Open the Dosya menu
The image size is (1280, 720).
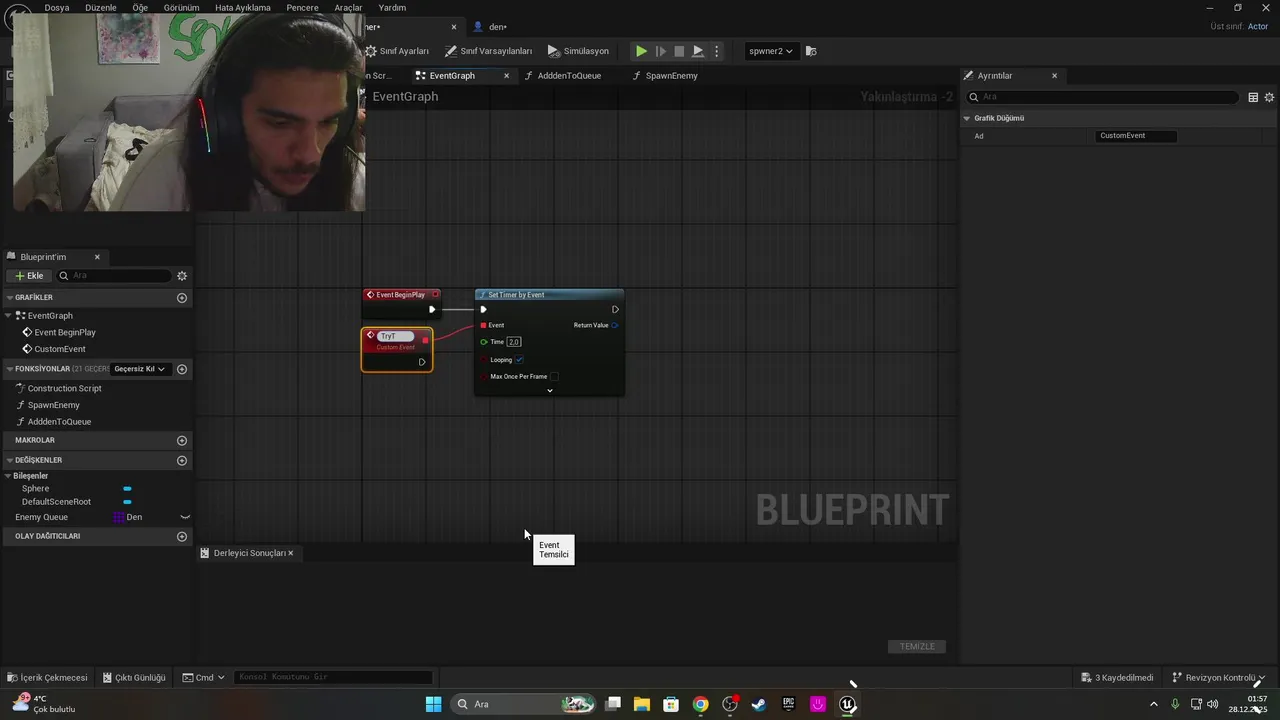click(57, 7)
